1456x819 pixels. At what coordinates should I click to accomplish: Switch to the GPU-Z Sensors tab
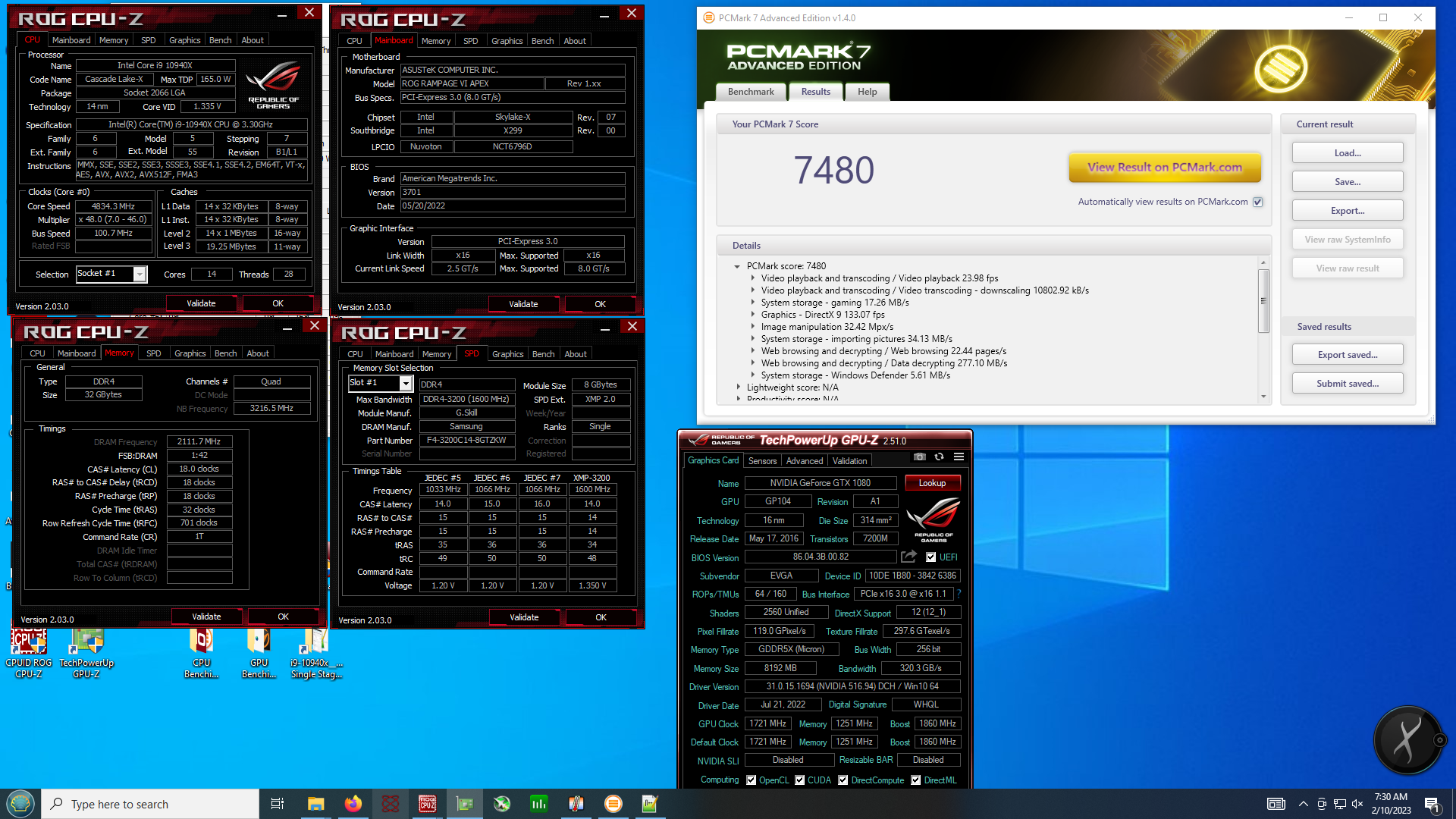tap(762, 461)
